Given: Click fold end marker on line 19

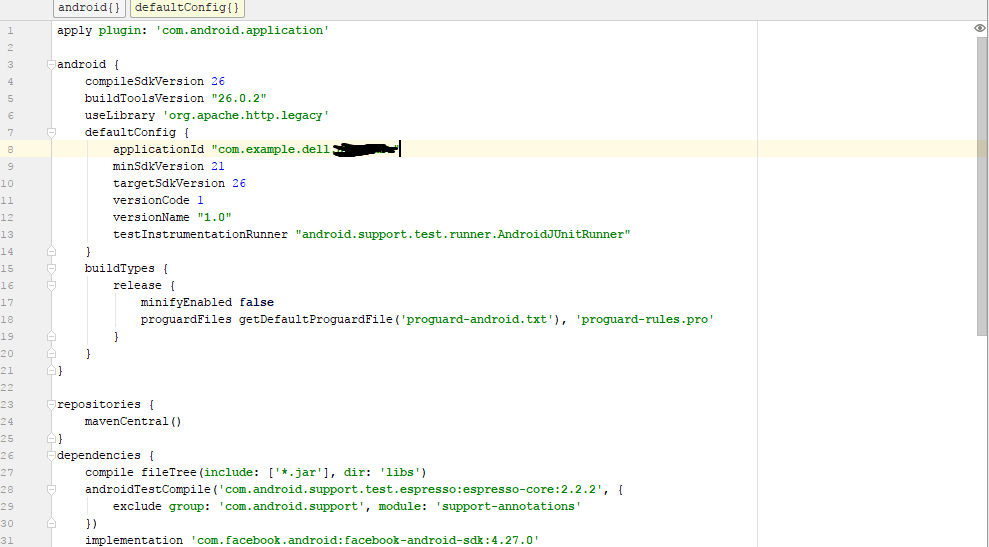Looking at the screenshot, I should pos(51,337).
